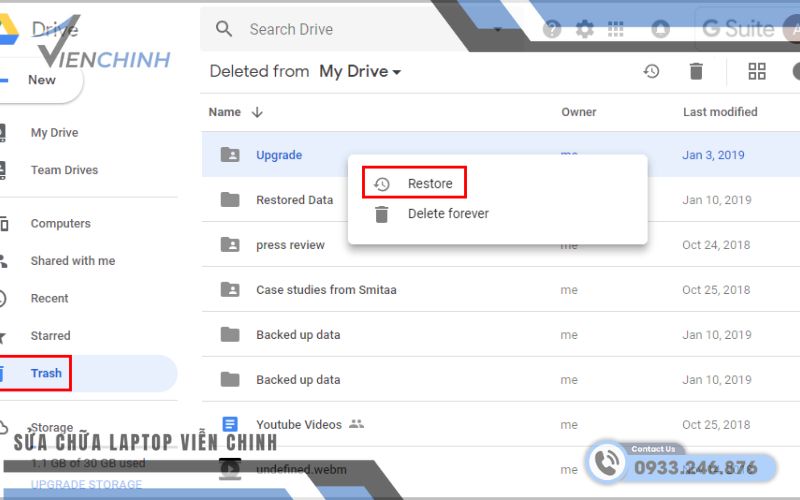Open My Drive in the sidebar
The image size is (800, 500).
tap(54, 133)
